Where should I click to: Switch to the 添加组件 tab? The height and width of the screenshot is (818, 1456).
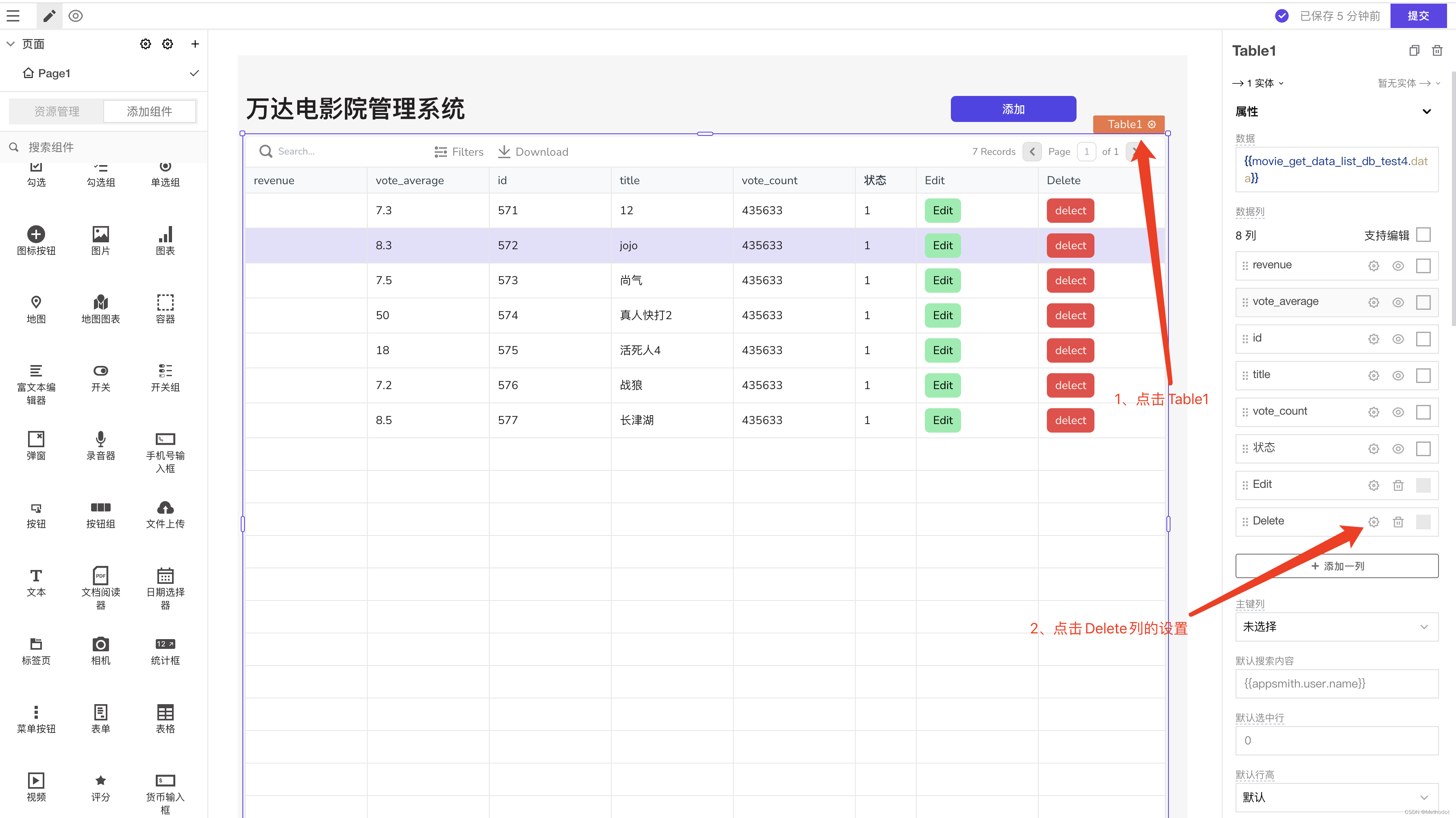coord(149,111)
